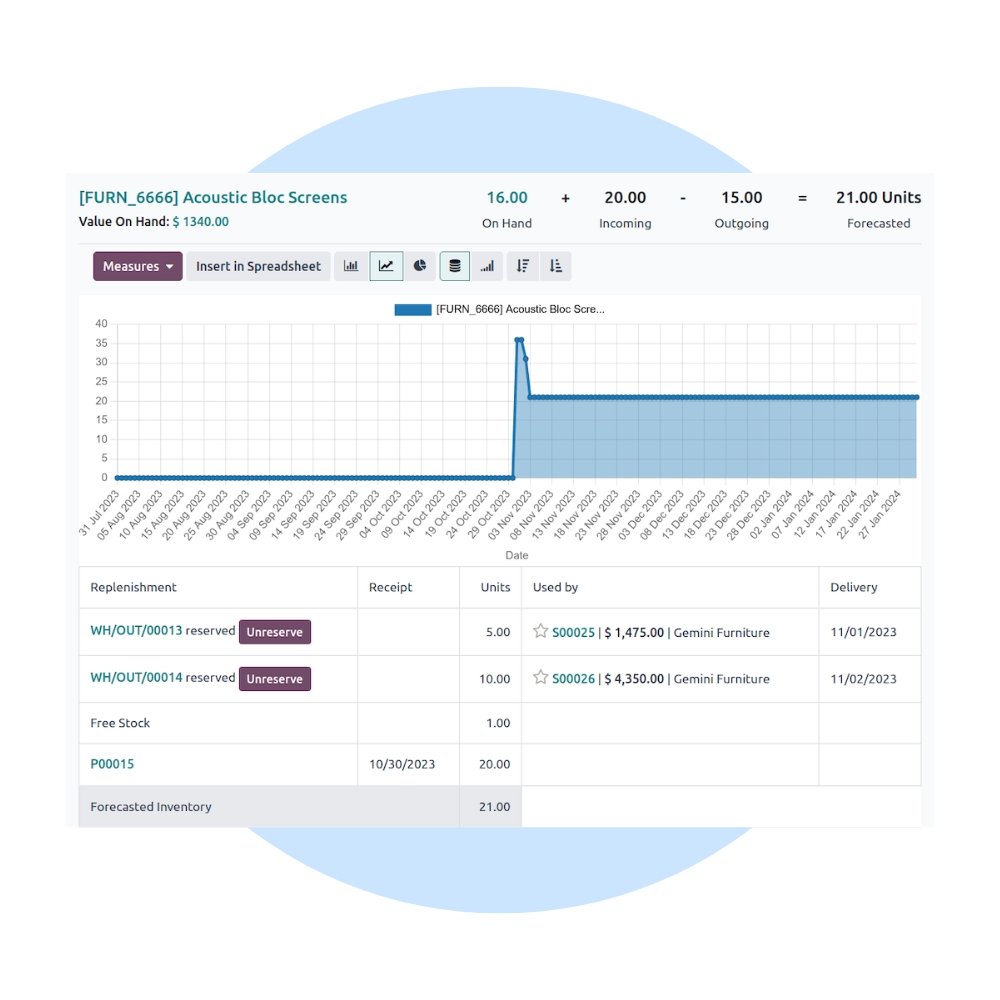Open purchase order P00015
This screenshot has height=1000, width=1000.
point(112,764)
